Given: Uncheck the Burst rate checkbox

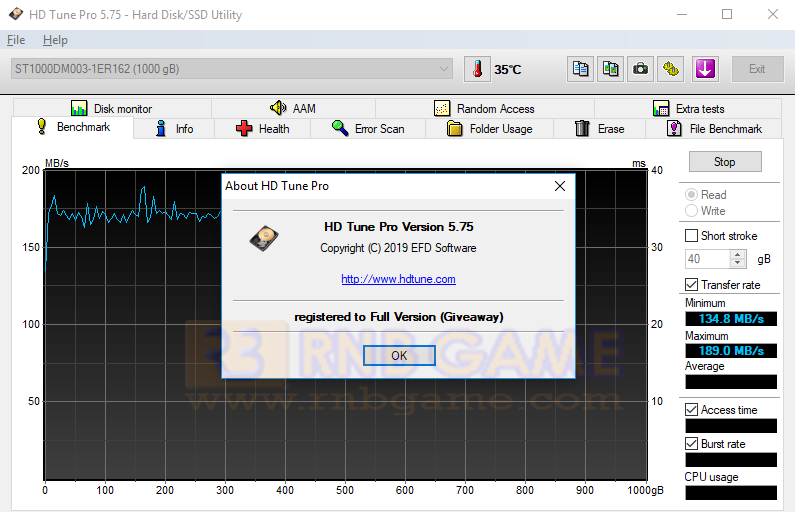Looking at the screenshot, I should (x=691, y=444).
